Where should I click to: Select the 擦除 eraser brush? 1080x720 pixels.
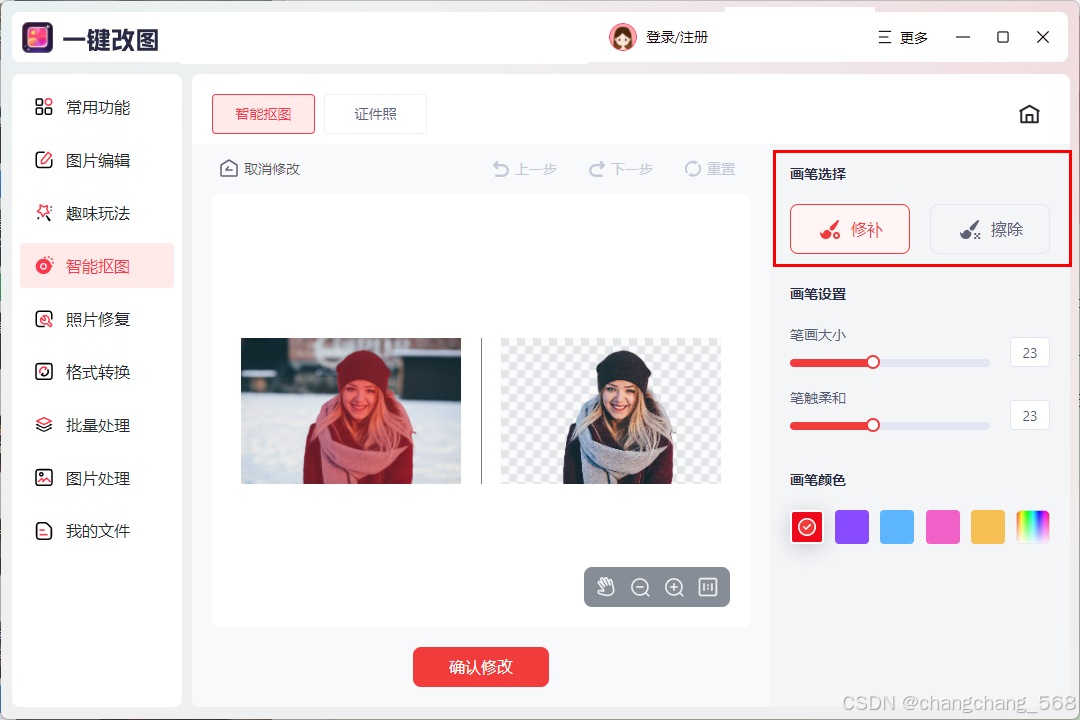click(990, 229)
